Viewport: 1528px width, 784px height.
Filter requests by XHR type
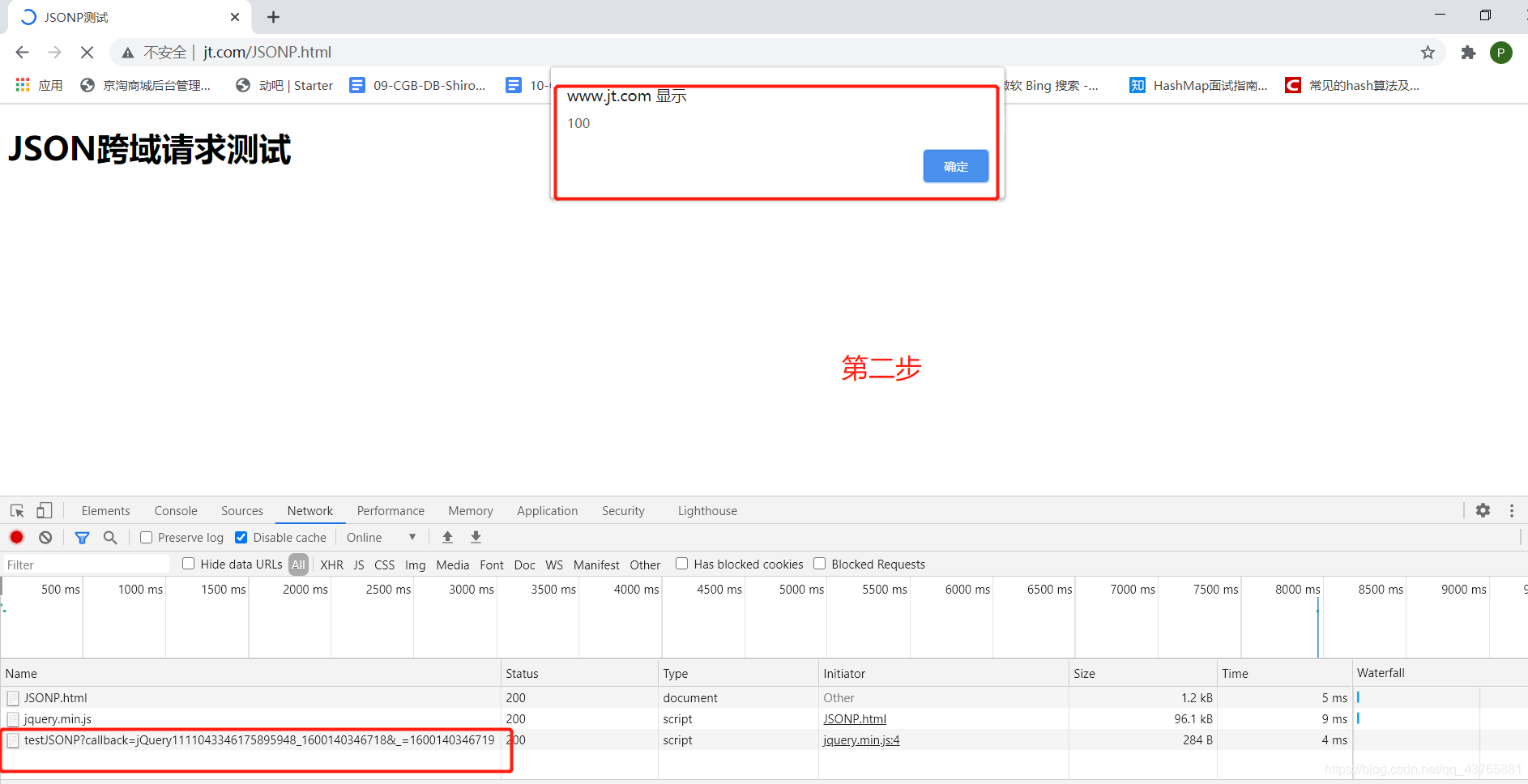tap(331, 565)
